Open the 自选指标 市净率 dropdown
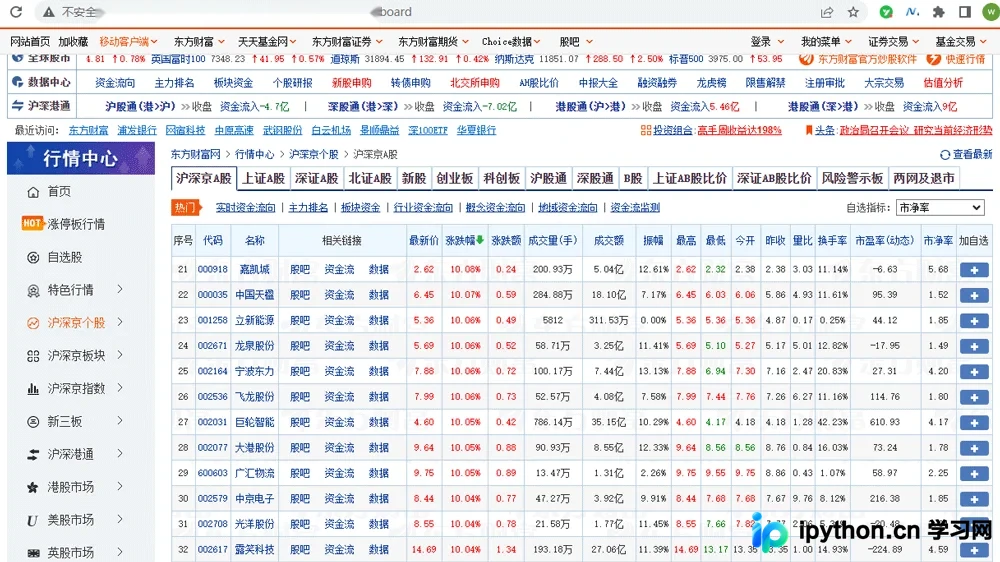 click(x=940, y=207)
